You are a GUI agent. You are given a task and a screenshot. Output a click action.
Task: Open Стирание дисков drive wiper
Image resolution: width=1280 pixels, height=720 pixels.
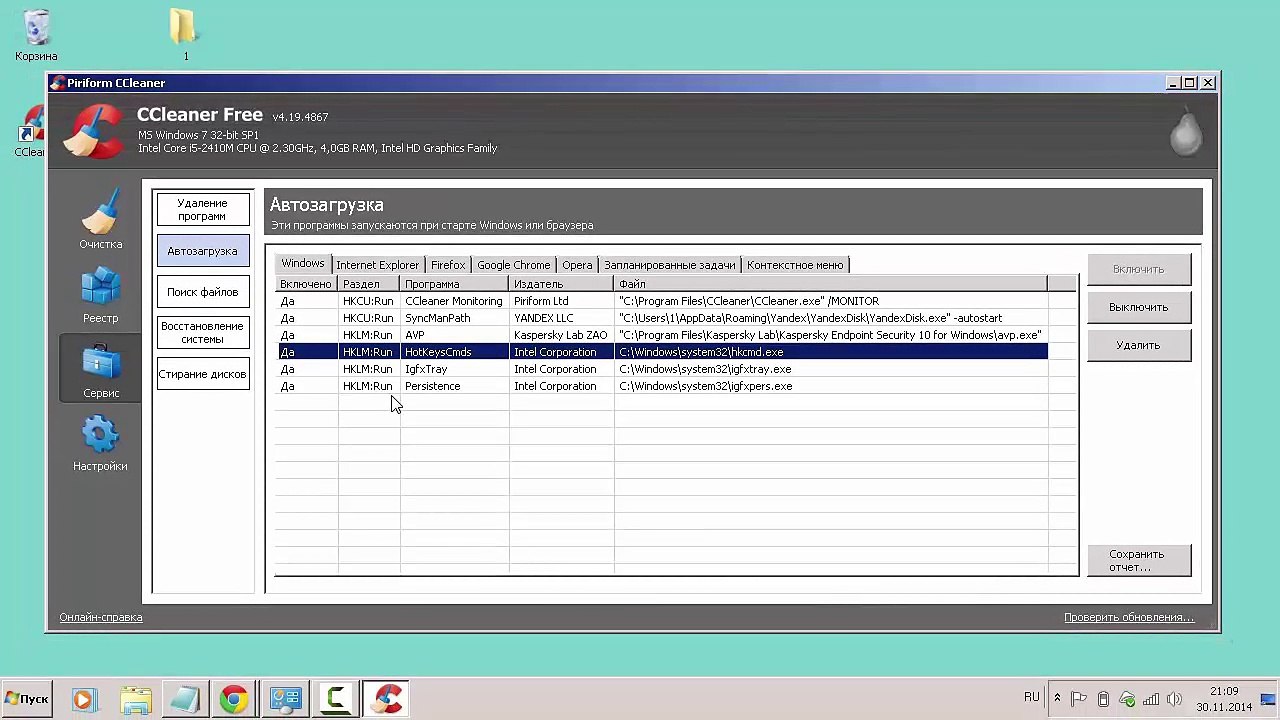point(202,374)
